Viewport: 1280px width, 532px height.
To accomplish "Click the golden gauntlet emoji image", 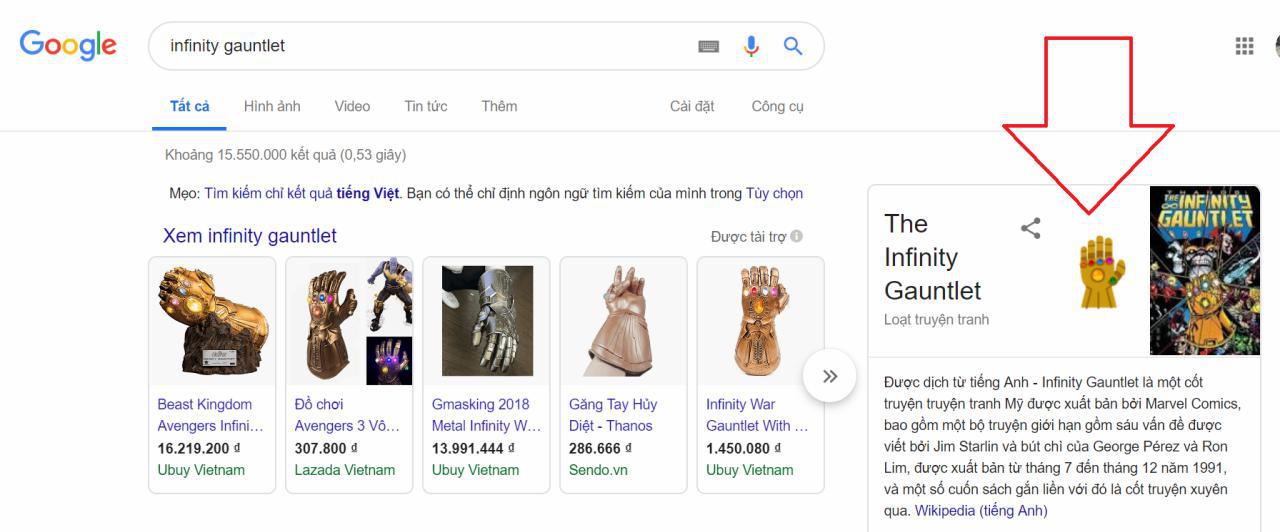I will 1102,271.
